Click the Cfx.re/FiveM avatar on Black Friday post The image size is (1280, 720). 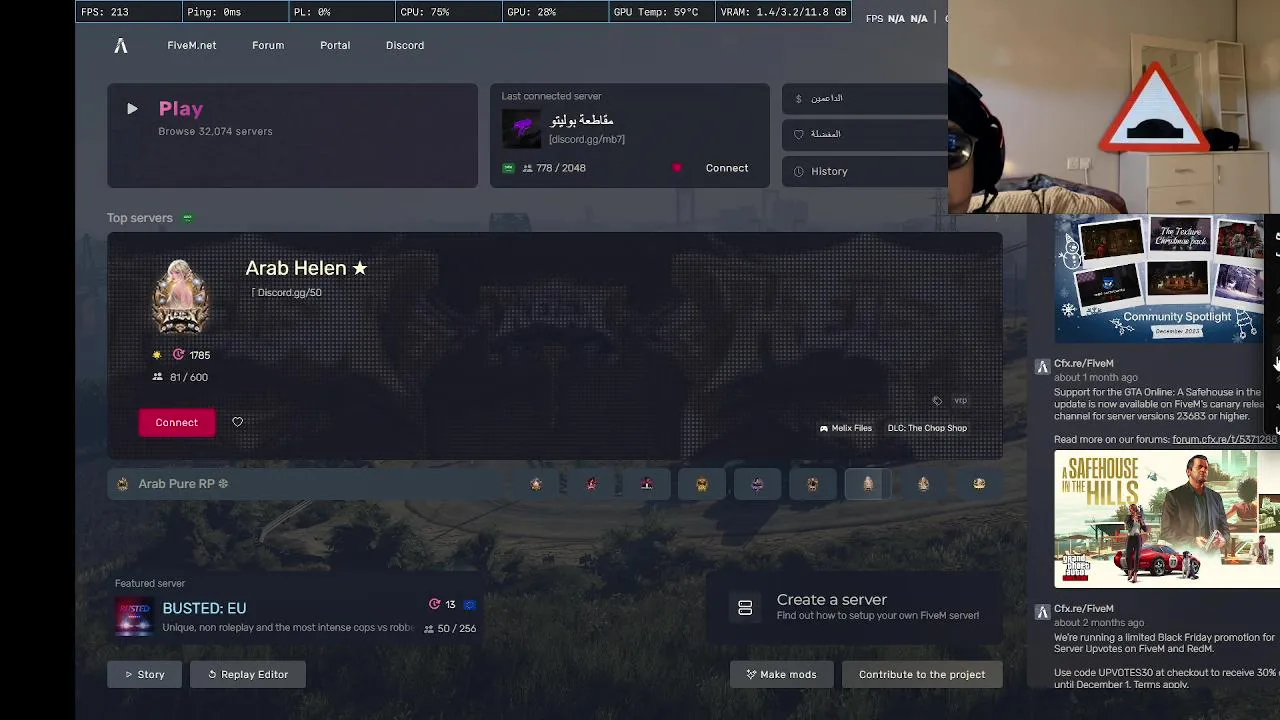1042,612
